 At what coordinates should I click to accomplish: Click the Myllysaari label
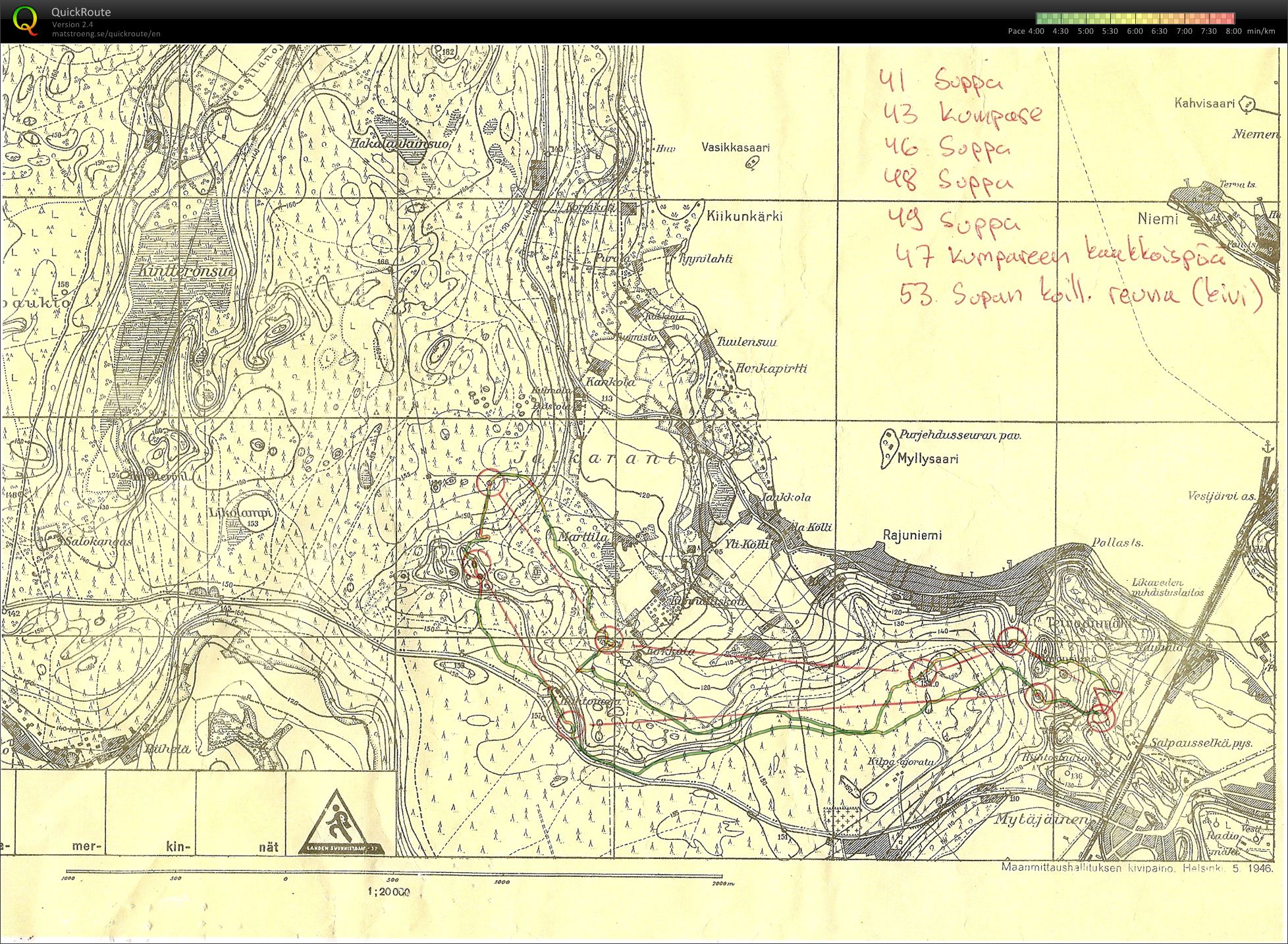click(x=928, y=459)
